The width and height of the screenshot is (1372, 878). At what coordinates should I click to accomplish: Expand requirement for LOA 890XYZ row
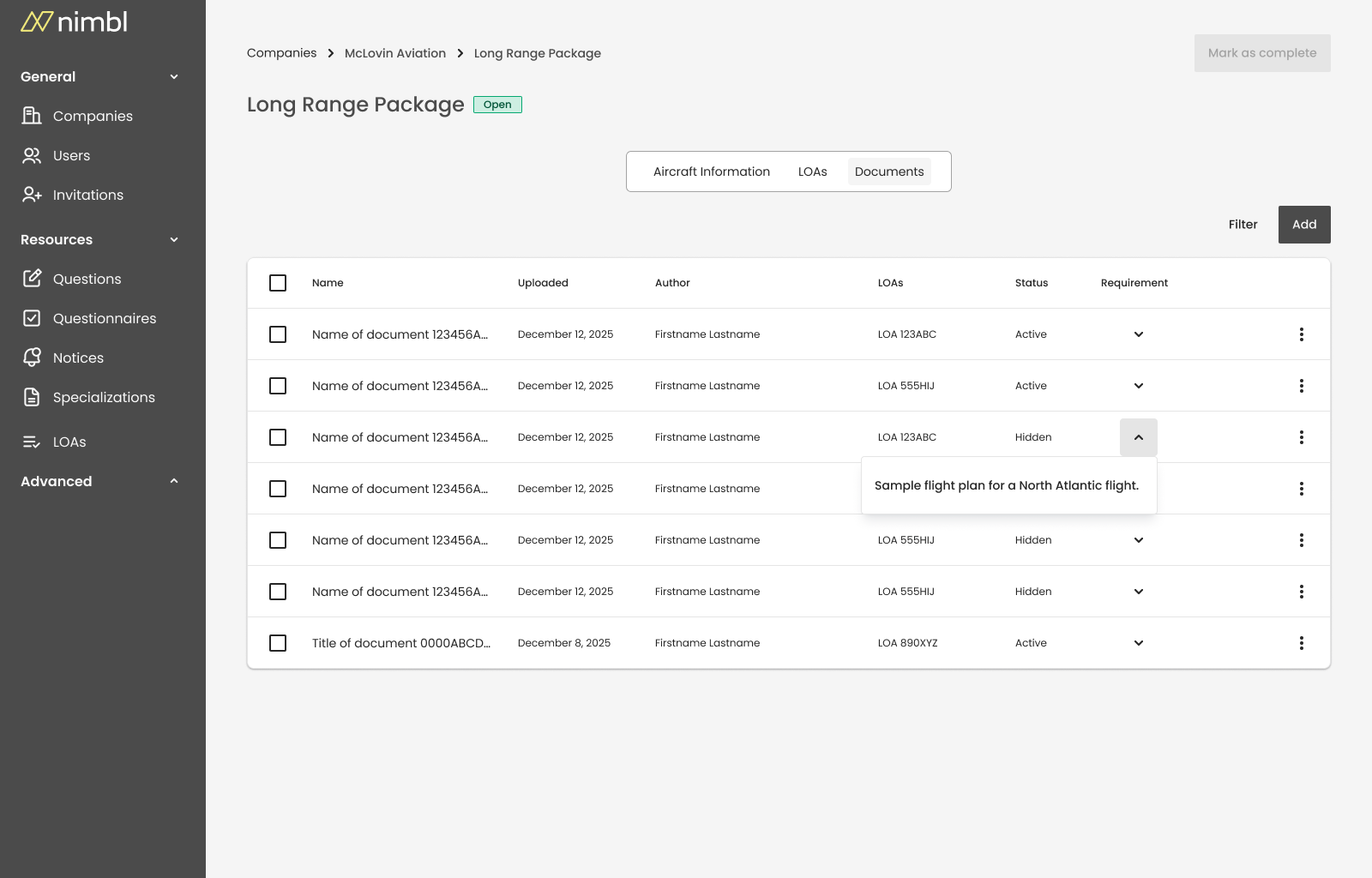point(1139,643)
